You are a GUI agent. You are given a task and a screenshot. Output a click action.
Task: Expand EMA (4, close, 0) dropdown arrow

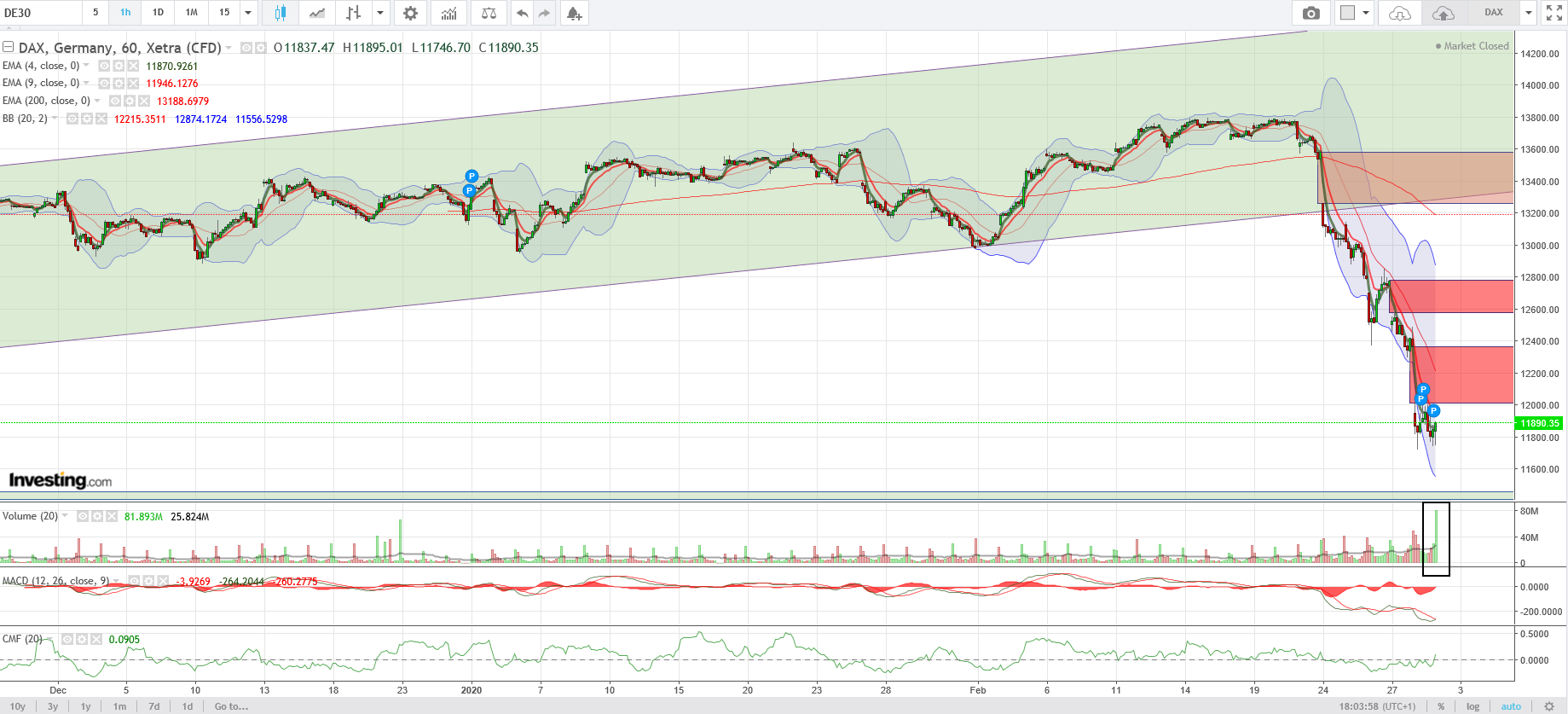click(x=86, y=66)
